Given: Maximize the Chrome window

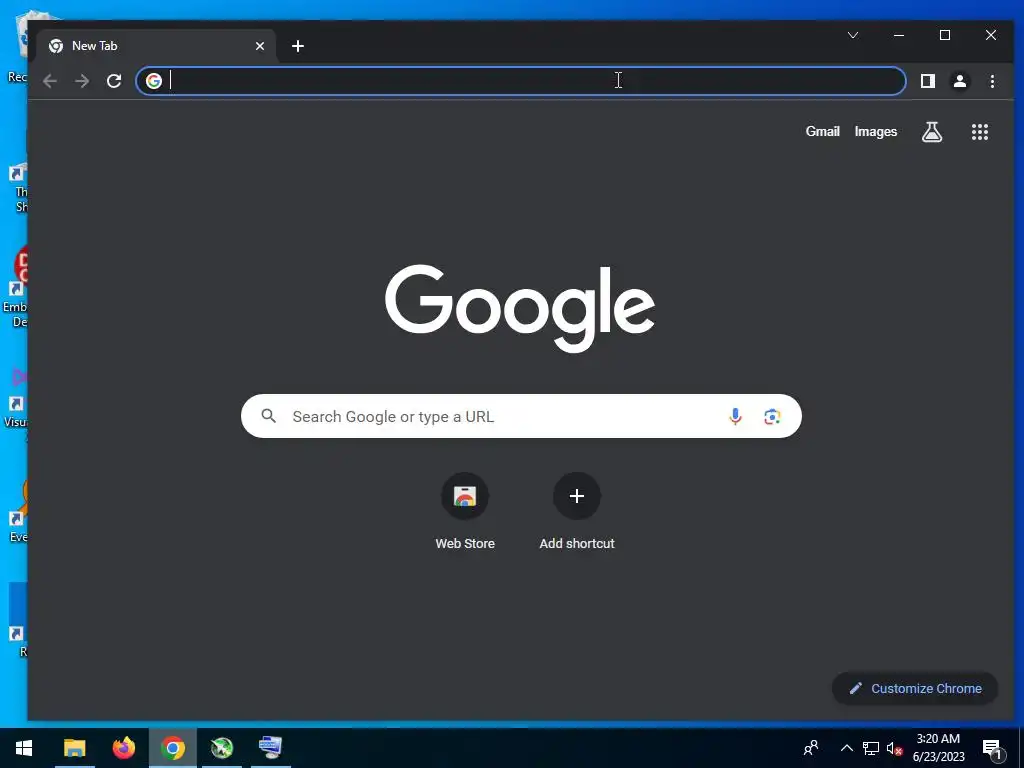Looking at the screenshot, I should coord(944,35).
